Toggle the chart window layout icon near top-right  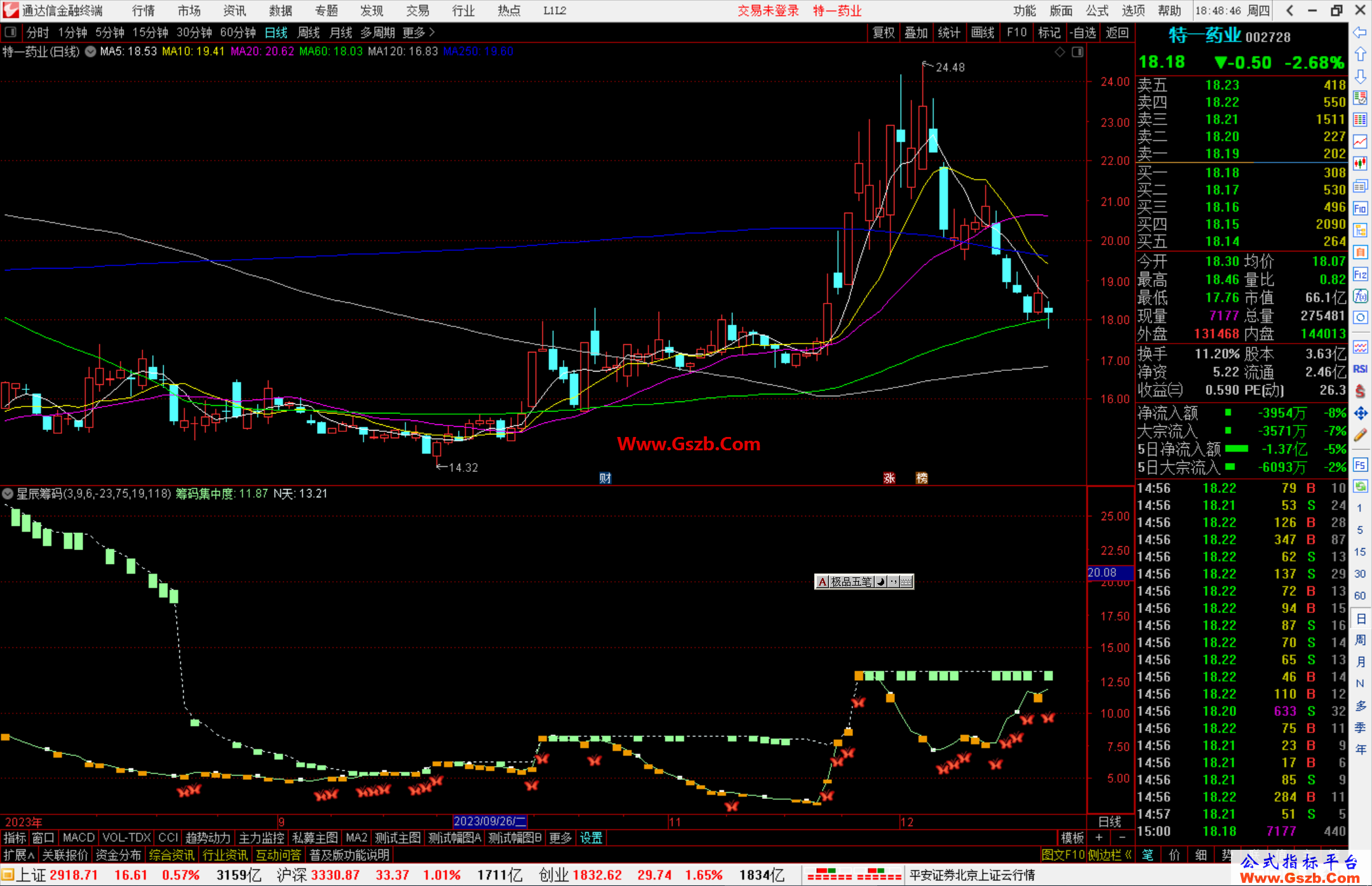coord(1077,52)
